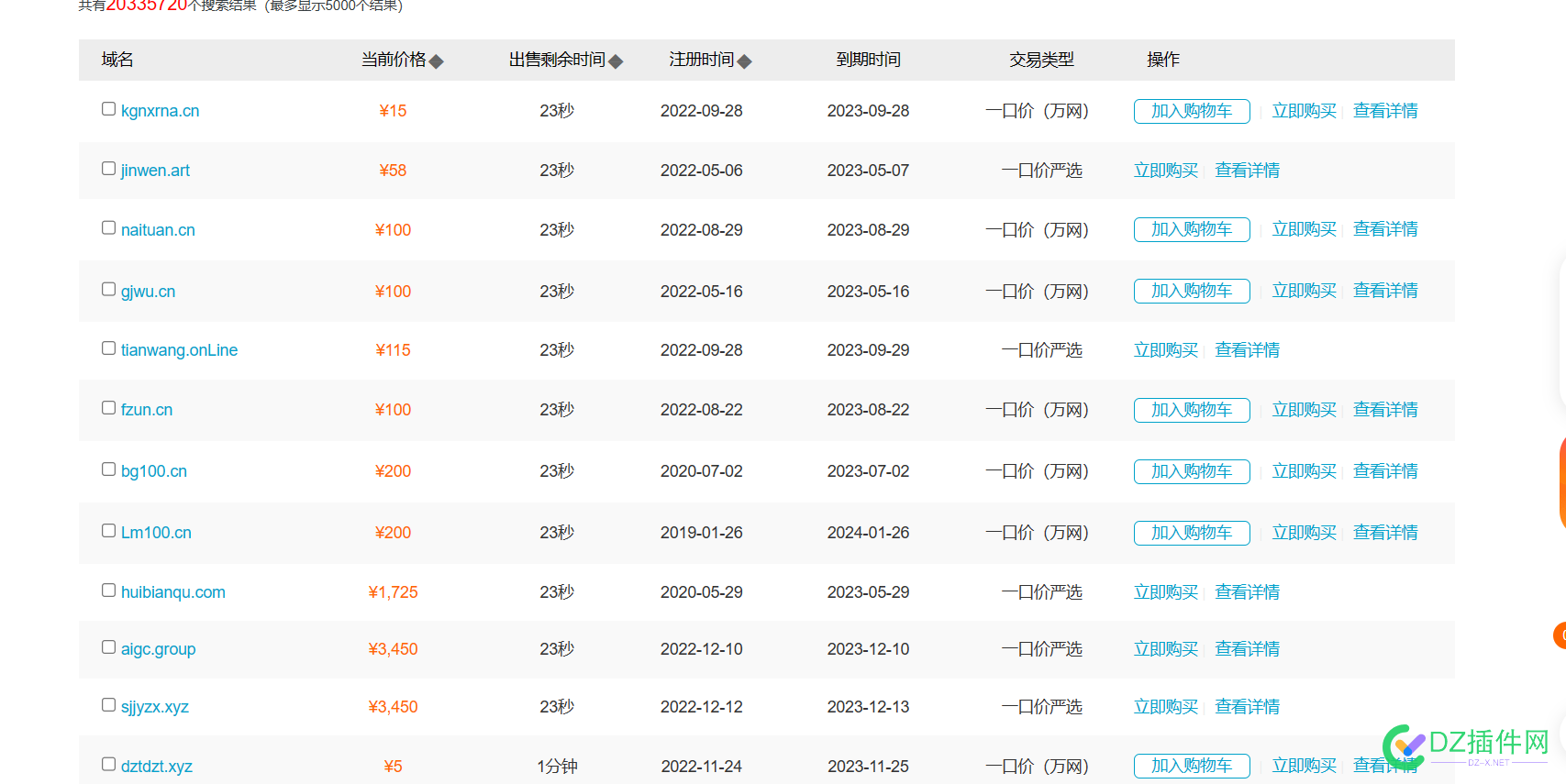The width and height of the screenshot is (1566, 784).
Task: Buy gjwu.cn now
Action: (x=1304, y=291)
